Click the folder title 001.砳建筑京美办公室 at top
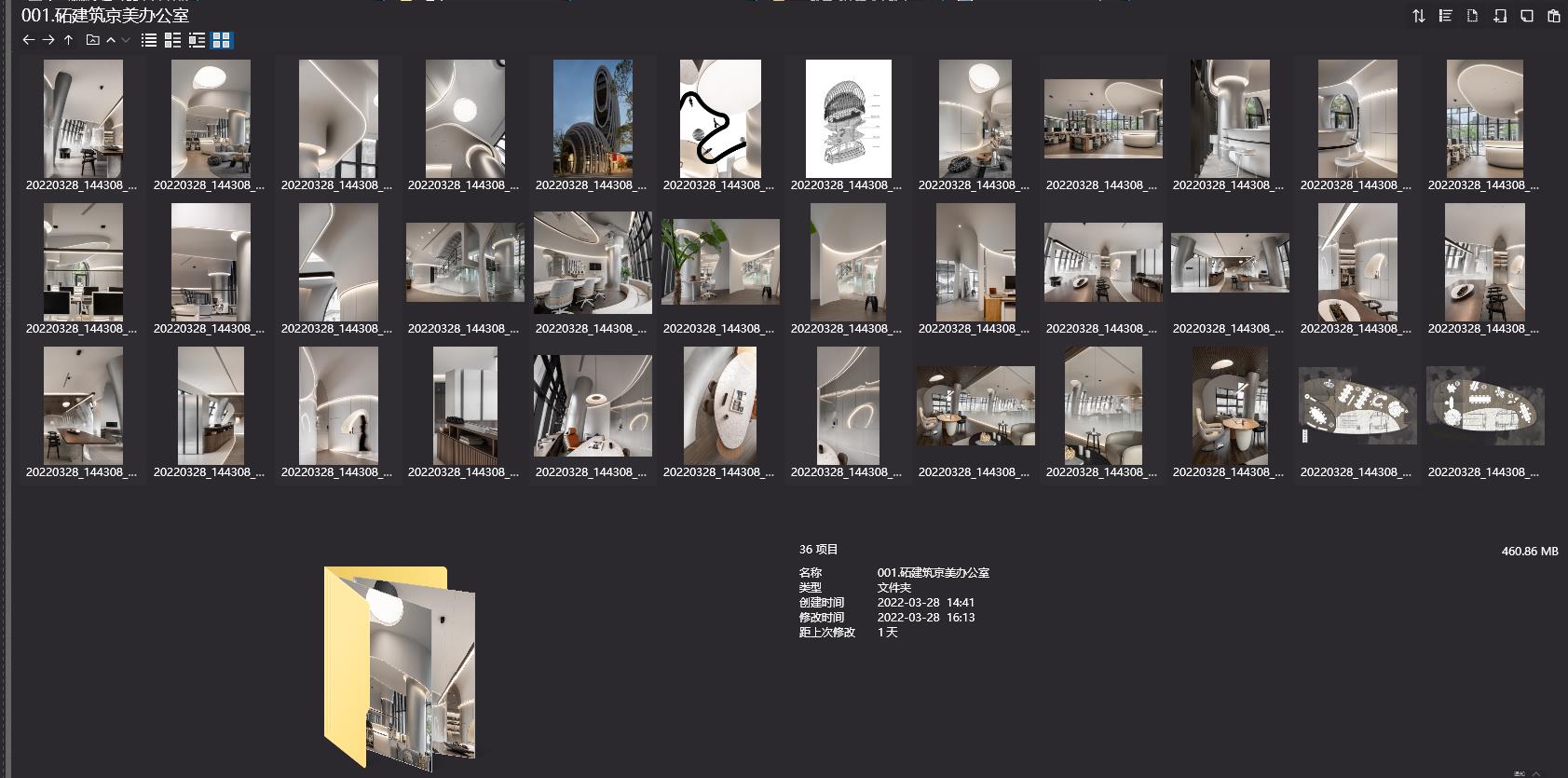This screenshot has height=778, width=1568. tap(105, 15)
